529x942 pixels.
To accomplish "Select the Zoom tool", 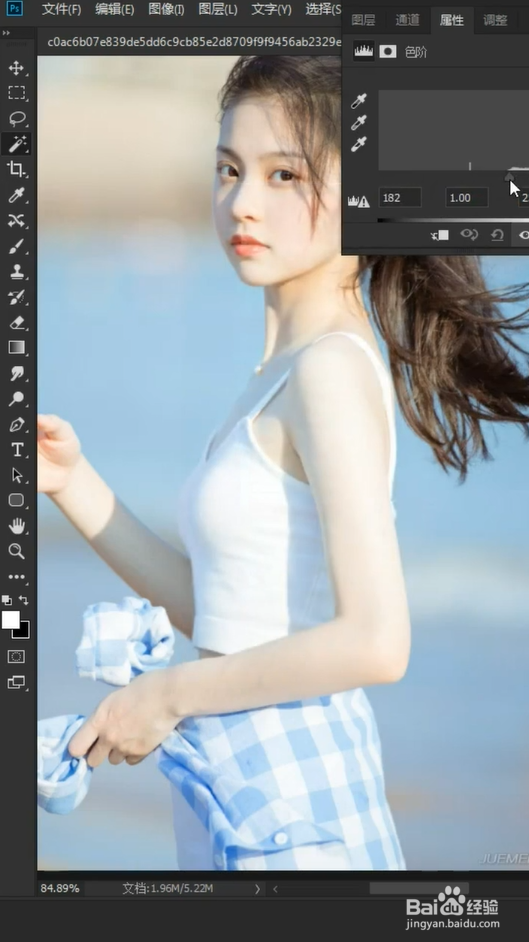I will 16,551.
